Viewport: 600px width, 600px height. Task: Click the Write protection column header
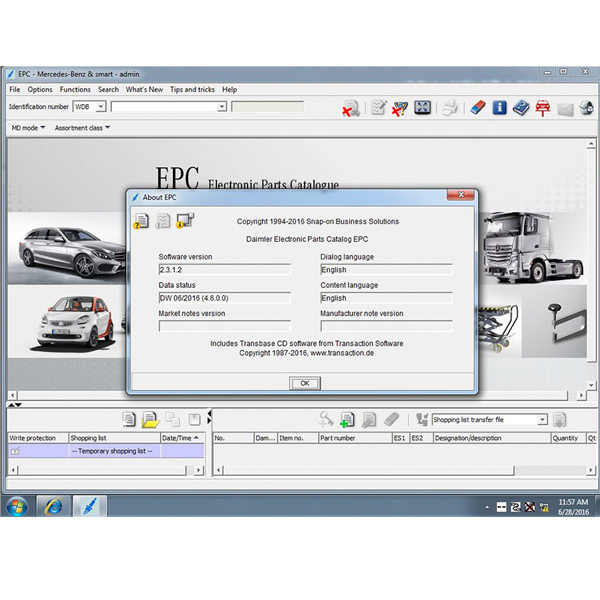click(x=38, y=438)
